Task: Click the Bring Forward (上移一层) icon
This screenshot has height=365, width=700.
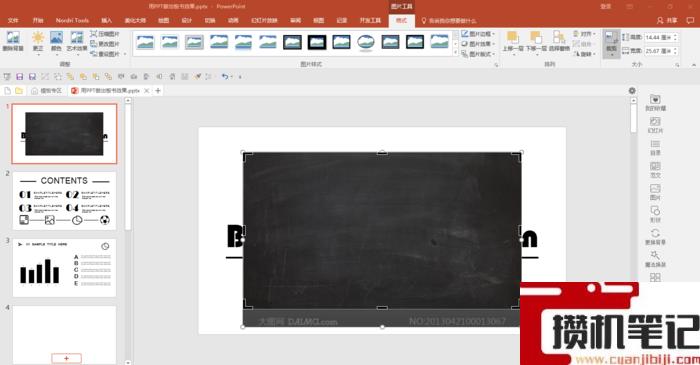Action: tap(512, 41)
